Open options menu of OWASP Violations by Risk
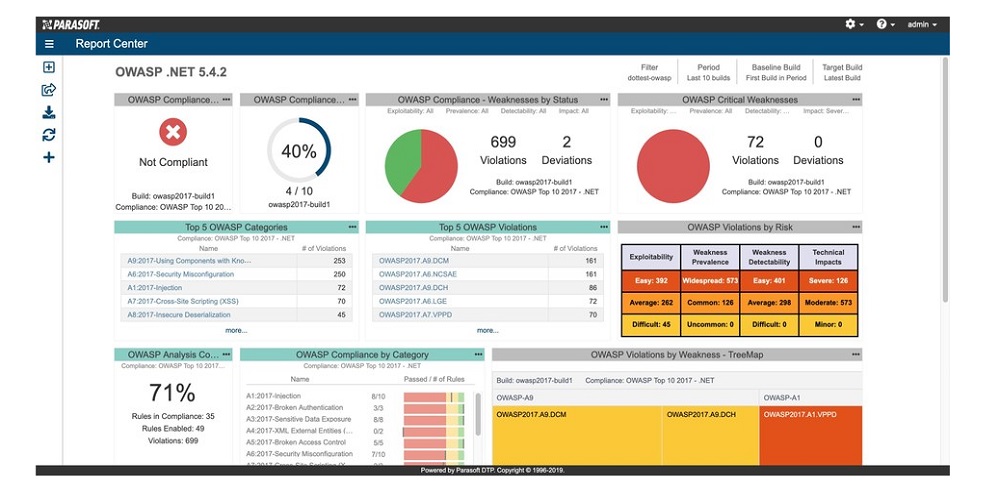Screen dimensions: 1000x500 pyautogui.click(x=856, y=227)
